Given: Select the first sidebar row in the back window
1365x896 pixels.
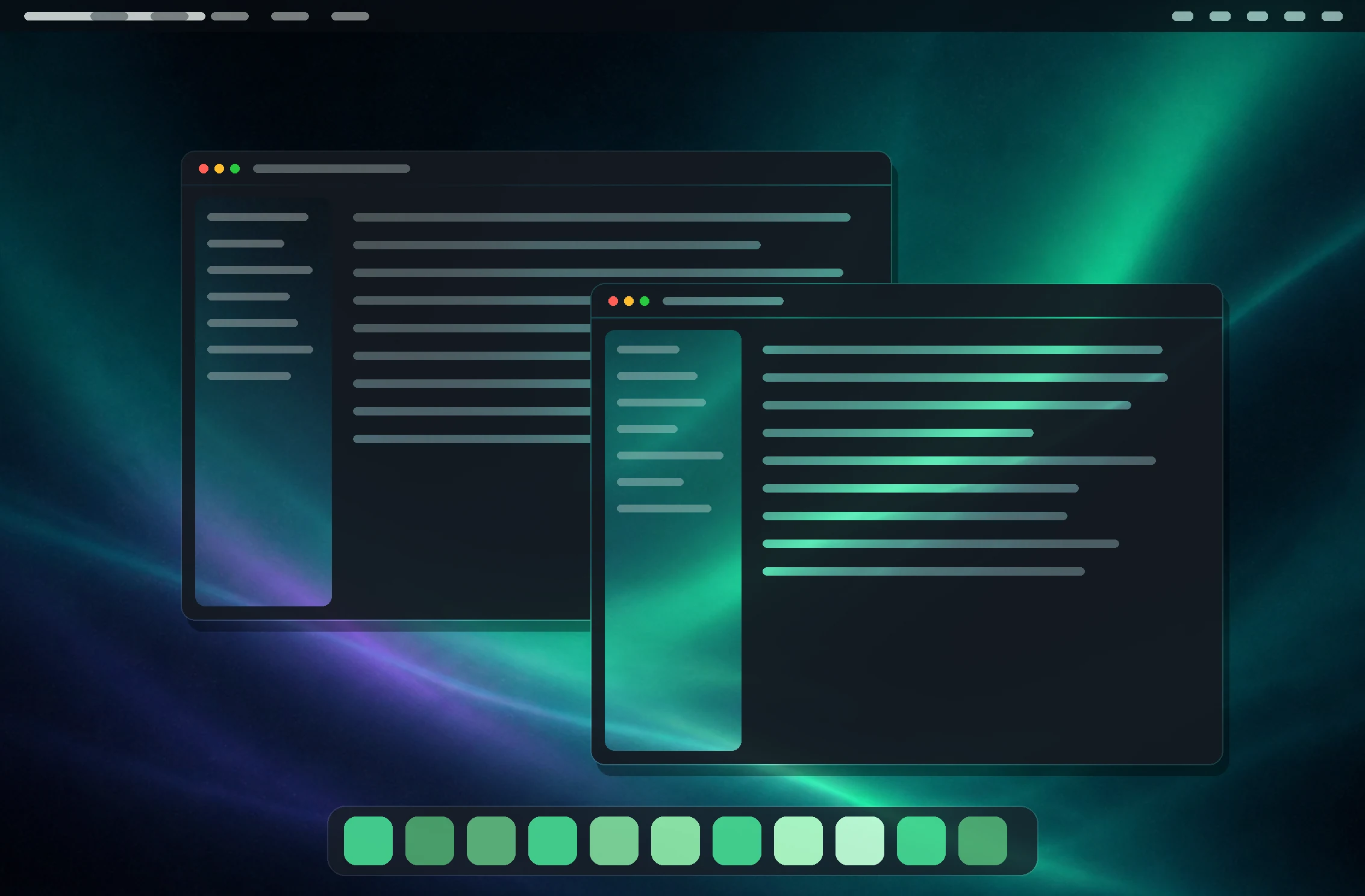Looking at the screenshot, I should (x=258, y=217).
